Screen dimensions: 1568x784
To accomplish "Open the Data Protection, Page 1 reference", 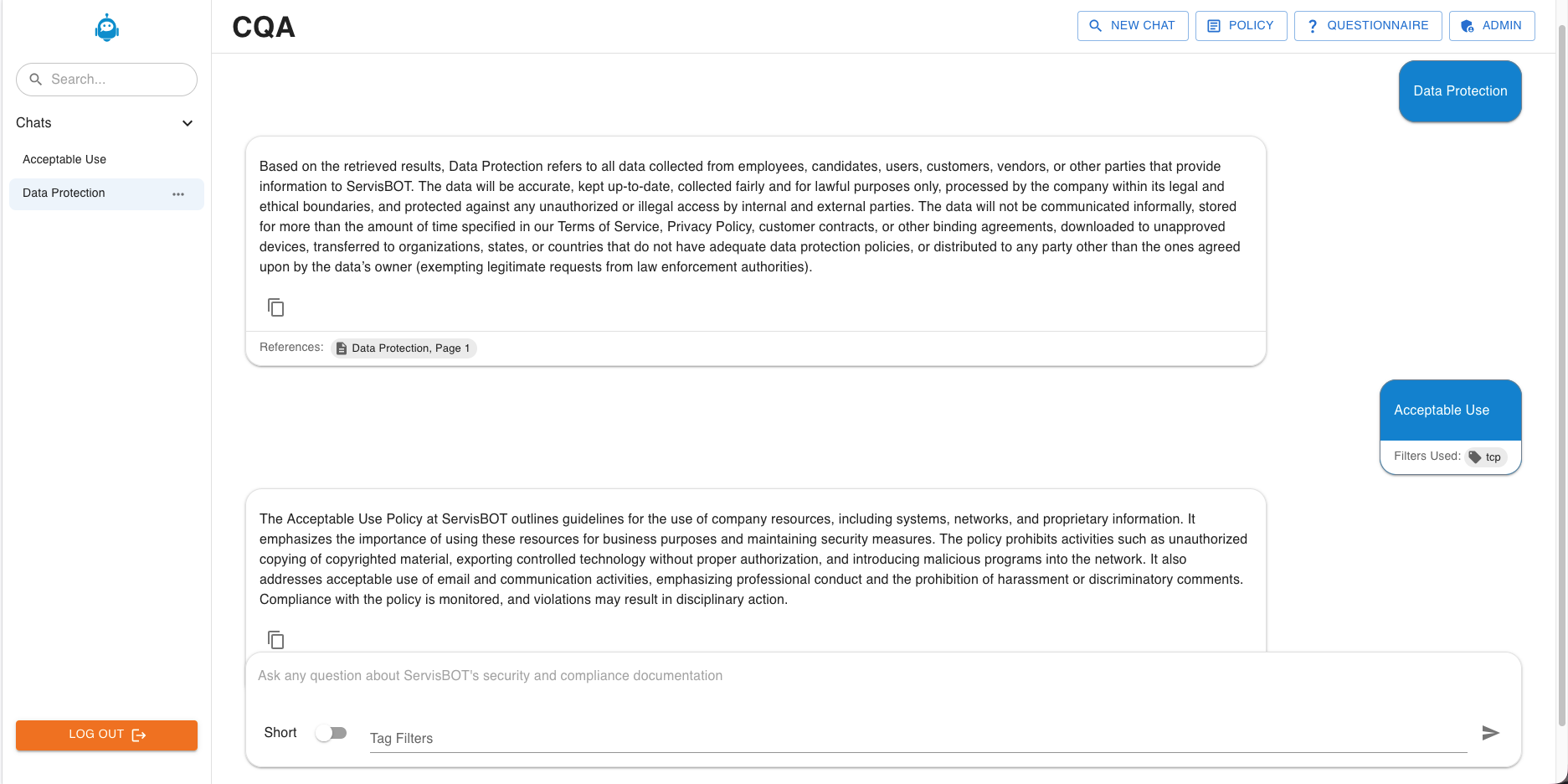I will tap(404, 348).
